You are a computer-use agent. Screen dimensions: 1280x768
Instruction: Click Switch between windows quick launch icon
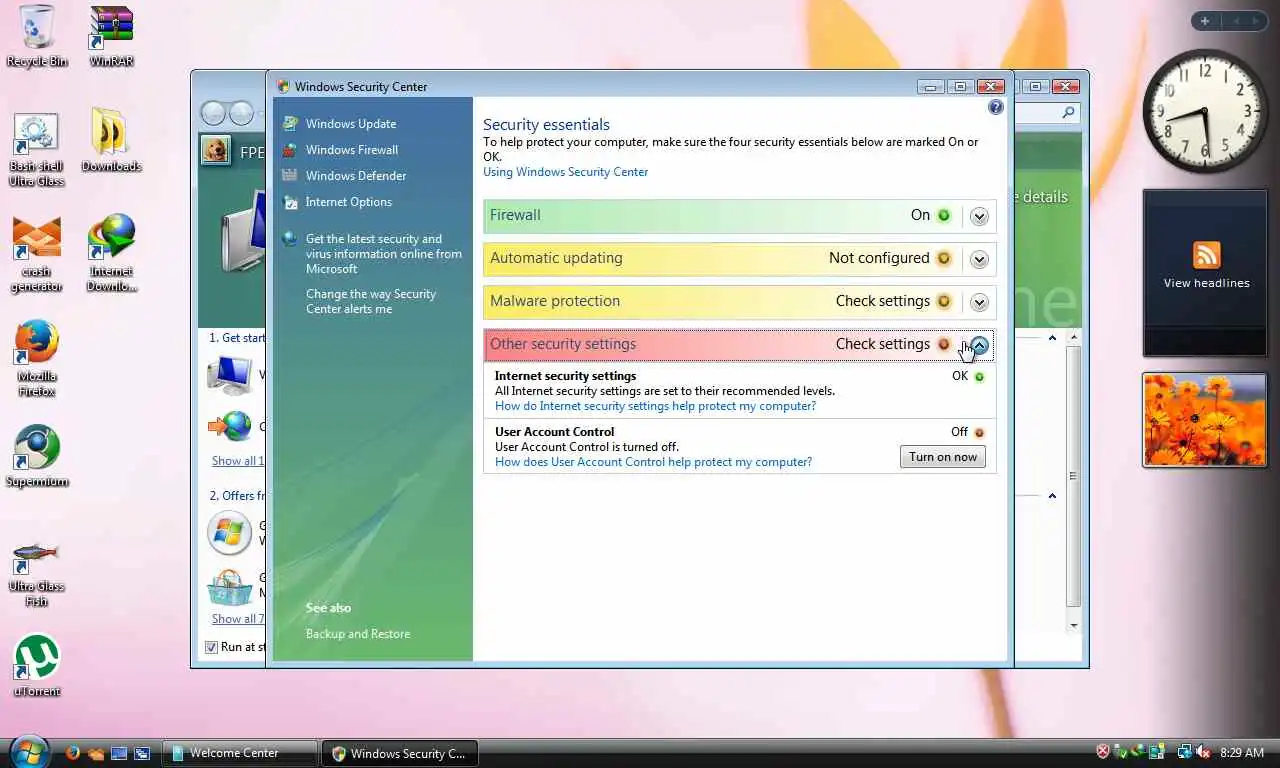[x=142, y=753]
